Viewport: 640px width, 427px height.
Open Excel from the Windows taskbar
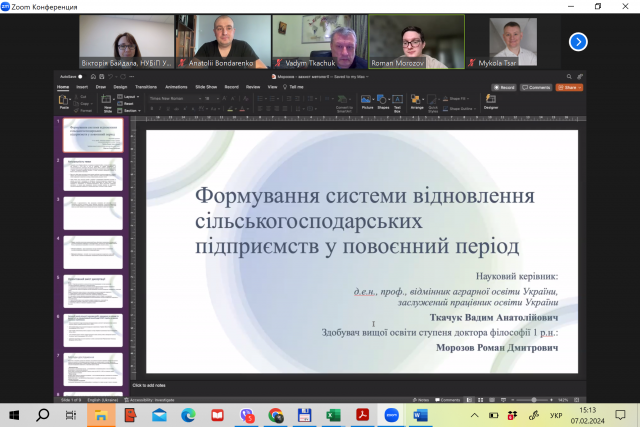click(x=333, y=414)
